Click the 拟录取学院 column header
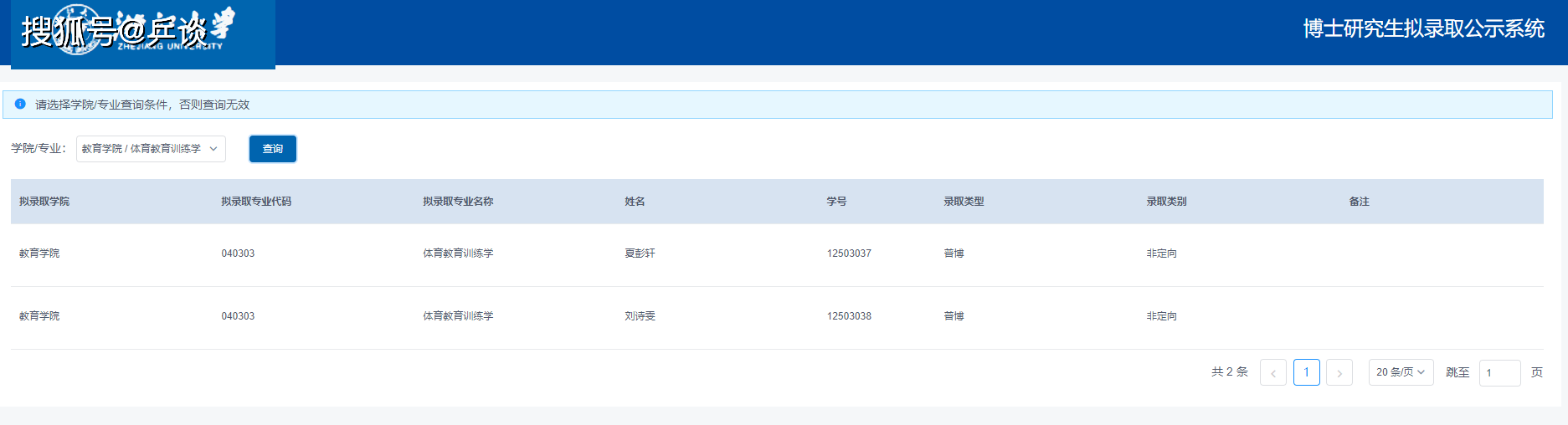Image resolution: width=1568 pixels, height=425 pixels. click(x=44, y=202)
